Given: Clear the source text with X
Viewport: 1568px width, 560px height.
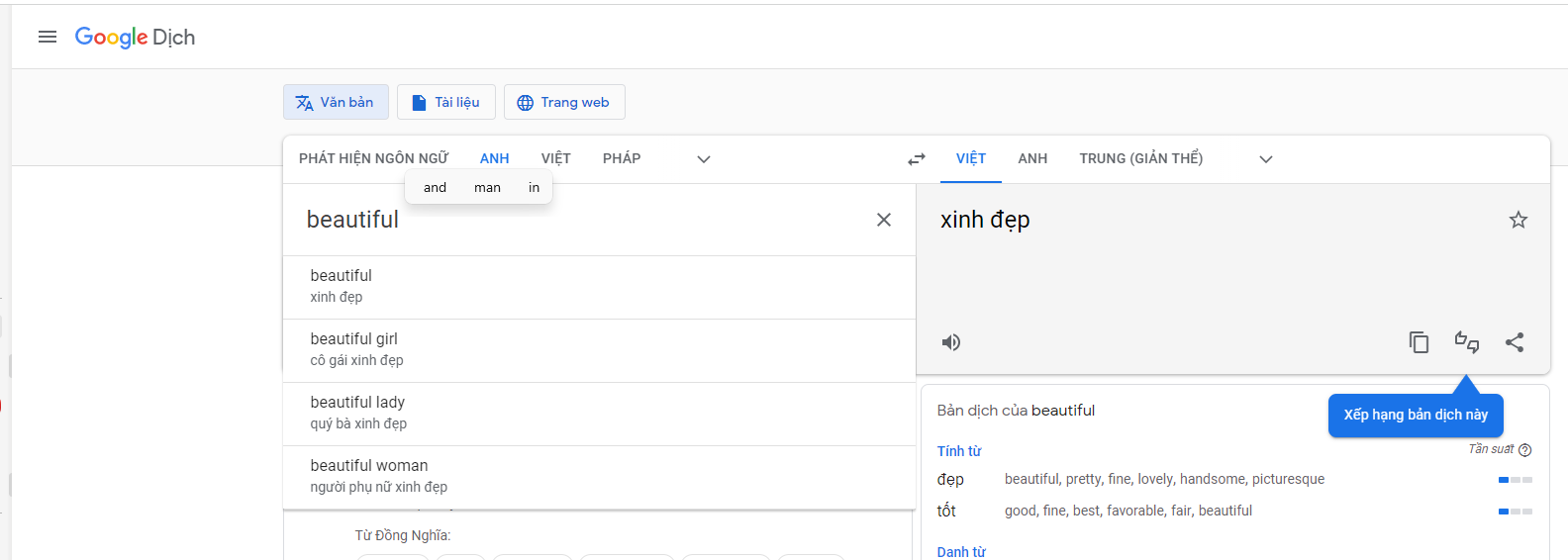Looking at the screenshot, I should coord(884,220).
